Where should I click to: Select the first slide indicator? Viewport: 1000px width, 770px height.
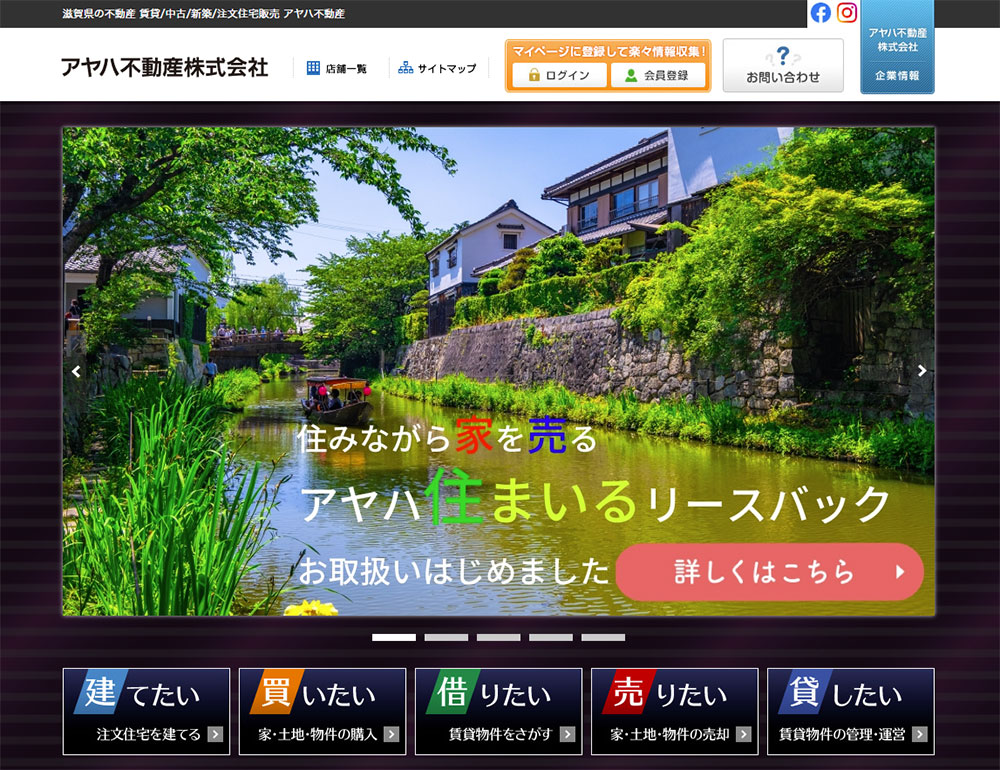(x=394, y=637)
